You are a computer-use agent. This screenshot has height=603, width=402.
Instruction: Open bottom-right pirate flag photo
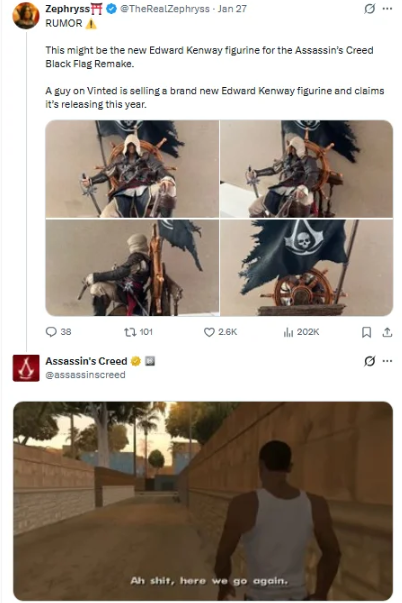point(306,268)
